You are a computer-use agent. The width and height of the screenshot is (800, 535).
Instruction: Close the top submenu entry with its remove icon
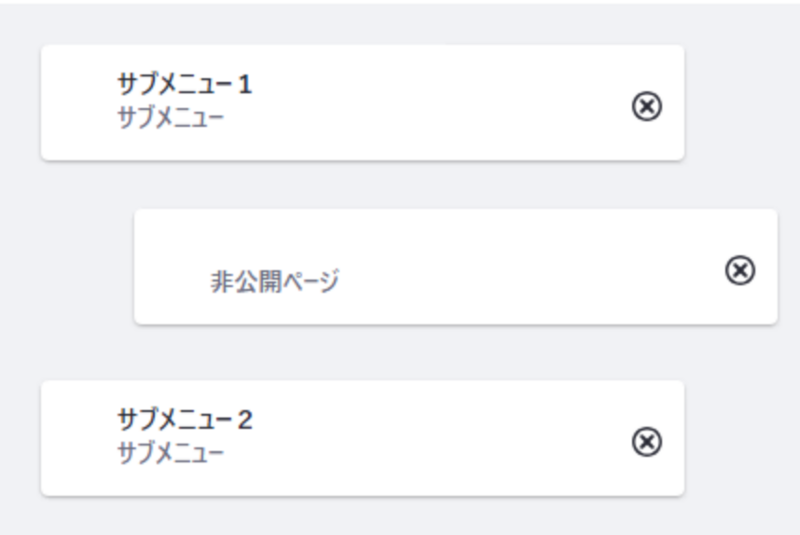(647, 105)
